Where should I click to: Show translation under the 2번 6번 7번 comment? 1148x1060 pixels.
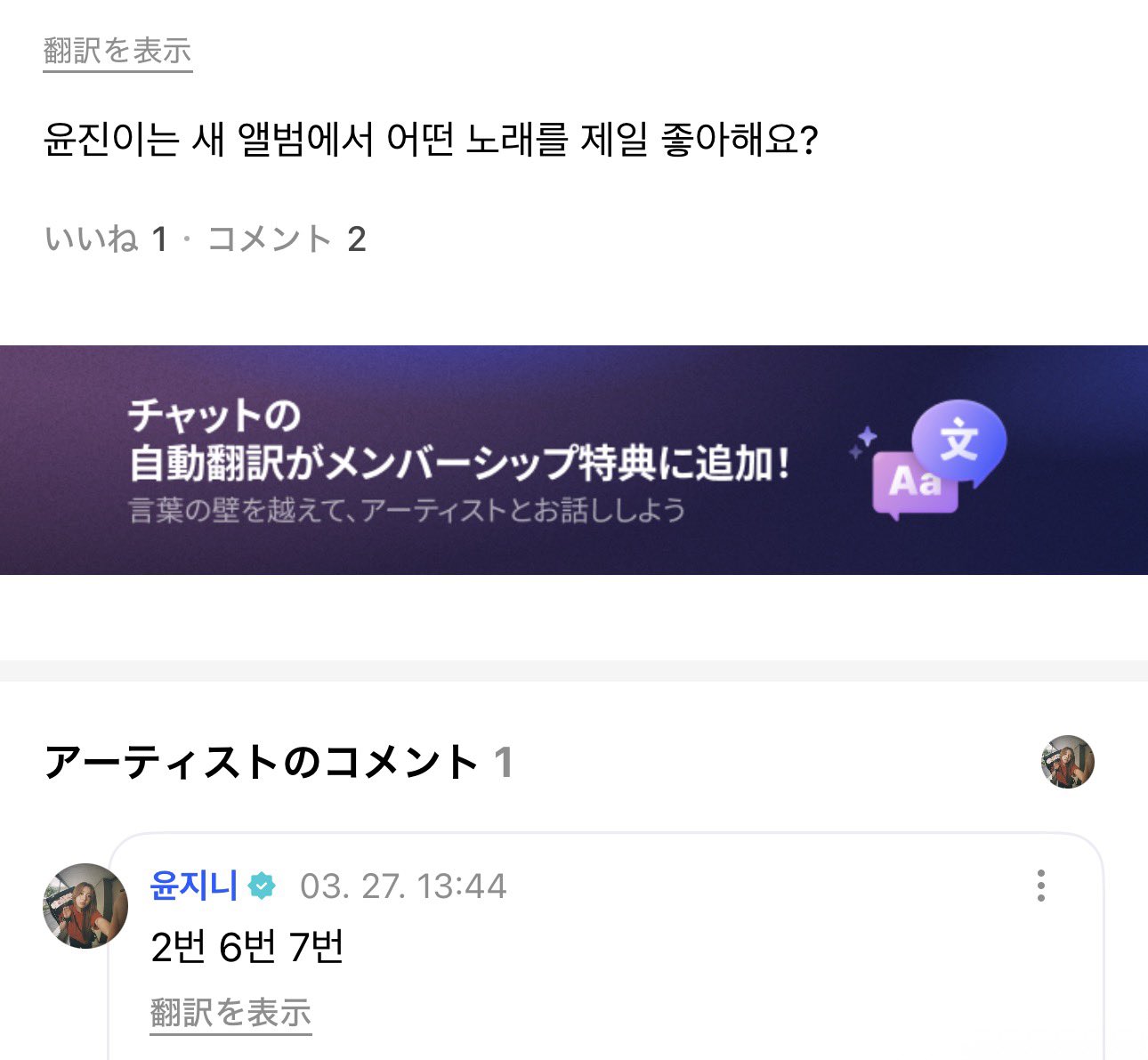(x=230, y=1014)
